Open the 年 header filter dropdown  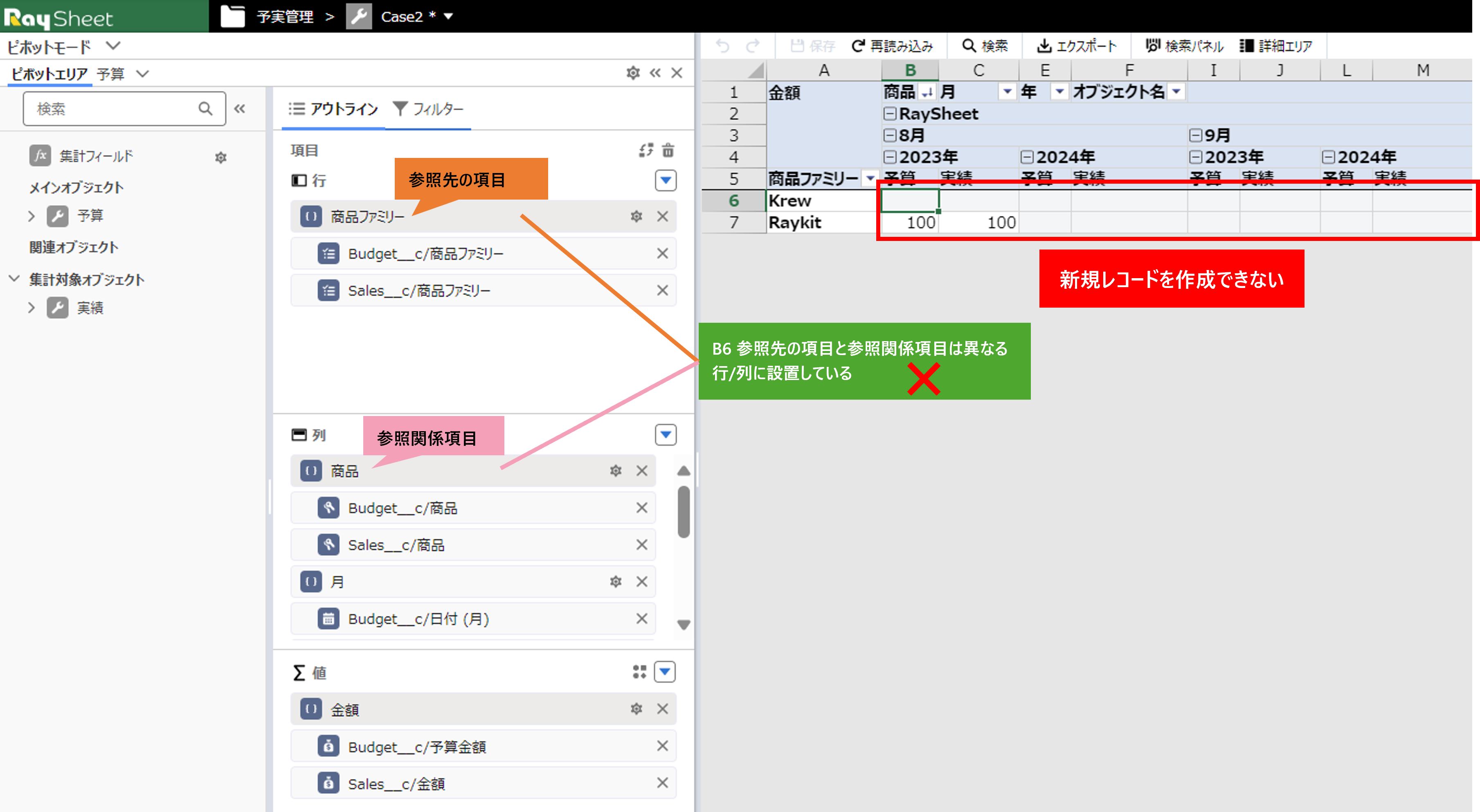(1059, 92)
